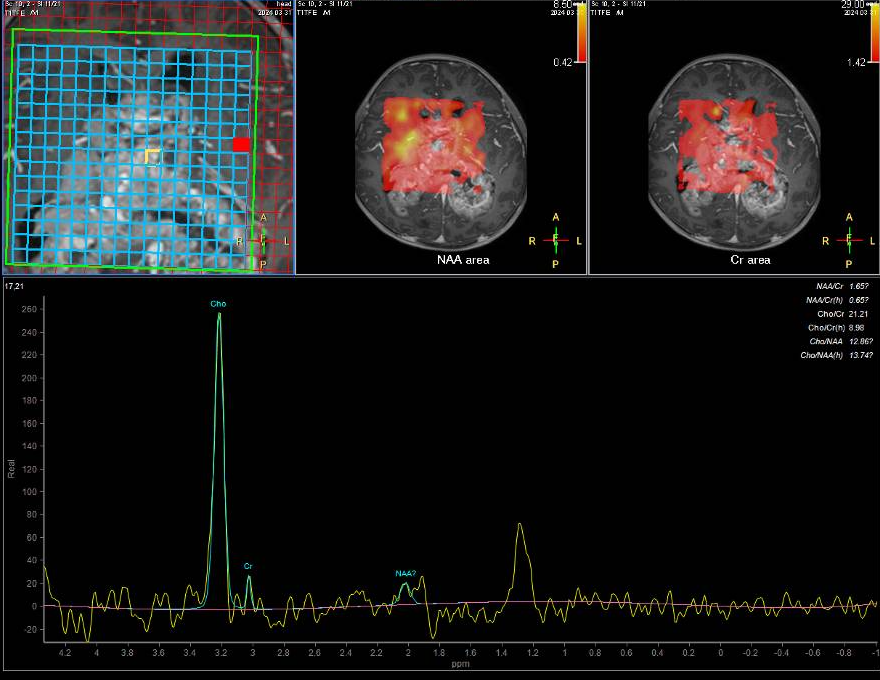The height and width of the screenshot is (680, 880).
Task: Click the NAA area brain map image
Action: tap(441, 153)
